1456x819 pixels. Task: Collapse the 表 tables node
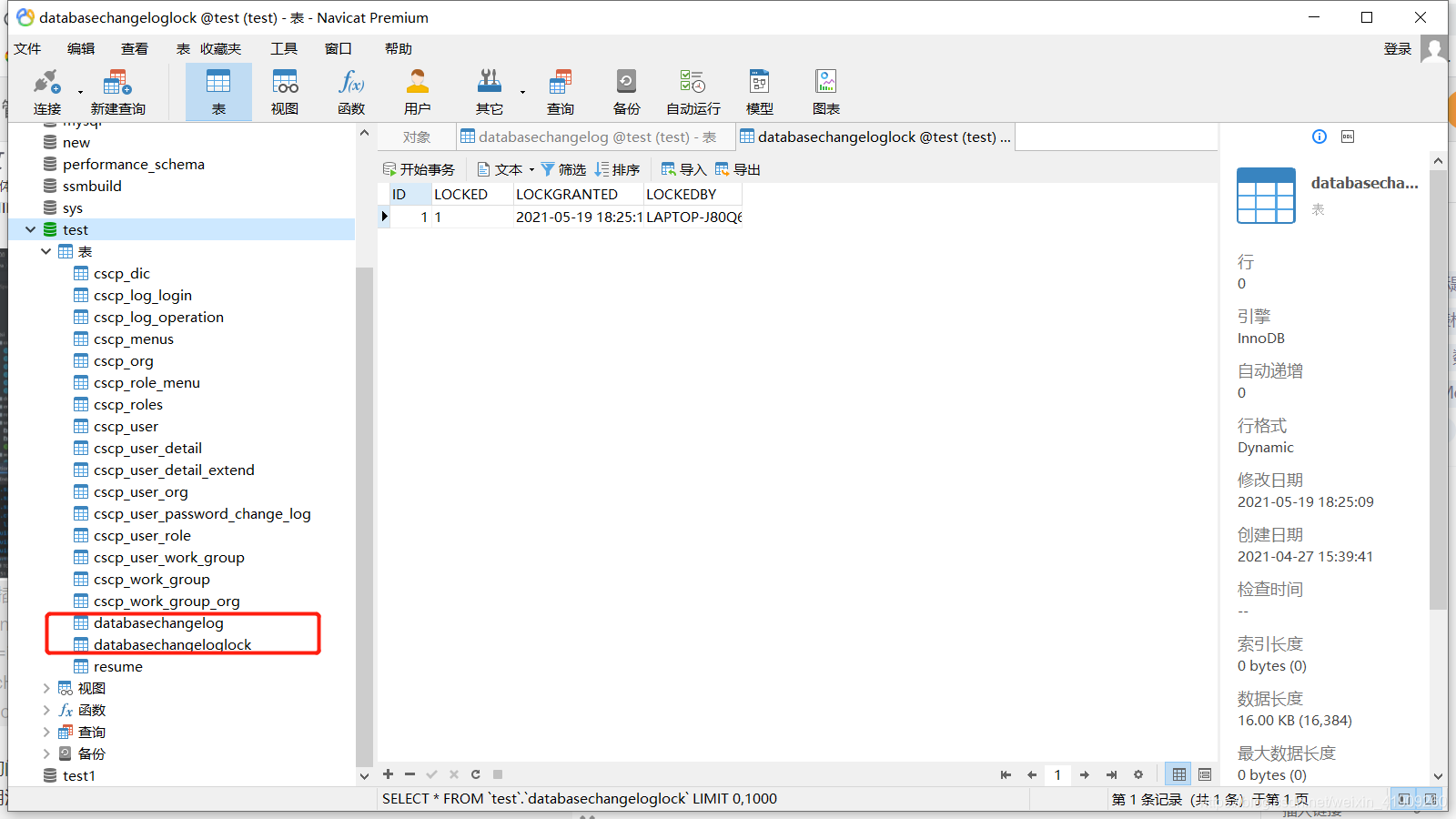[x=45, y=251]
